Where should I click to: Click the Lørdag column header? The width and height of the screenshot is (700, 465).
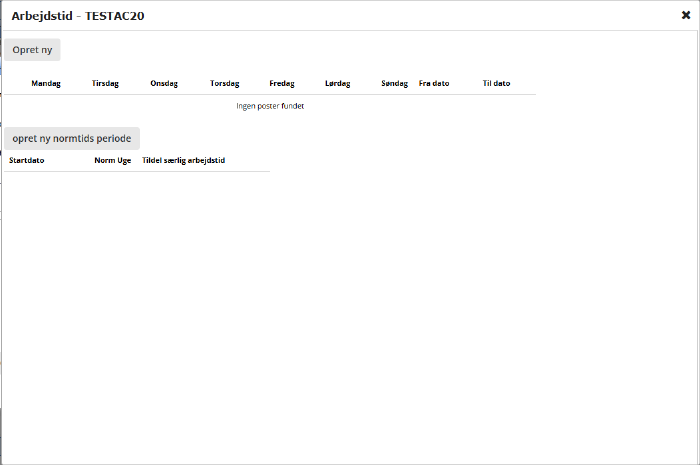[338, 84]
